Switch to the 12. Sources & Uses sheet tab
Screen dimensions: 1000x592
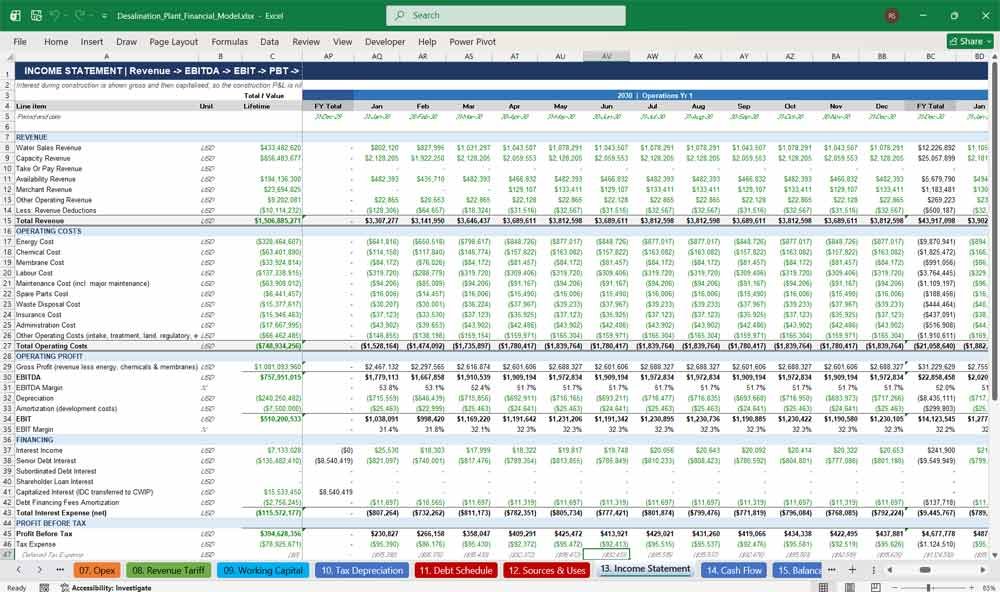(x=547, y=570)
